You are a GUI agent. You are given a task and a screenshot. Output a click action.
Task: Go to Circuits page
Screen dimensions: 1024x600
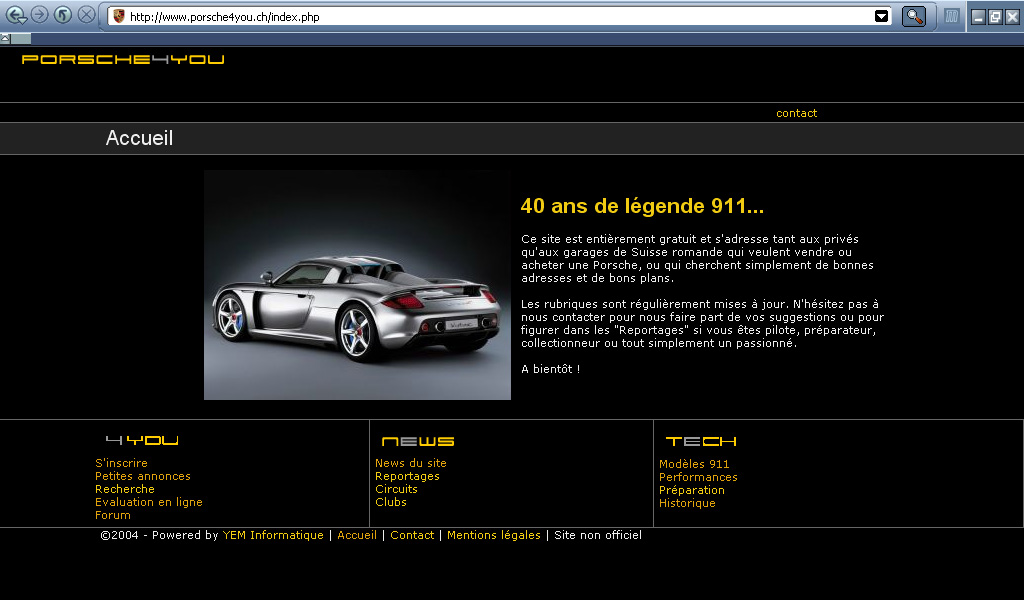pos(396,489)
